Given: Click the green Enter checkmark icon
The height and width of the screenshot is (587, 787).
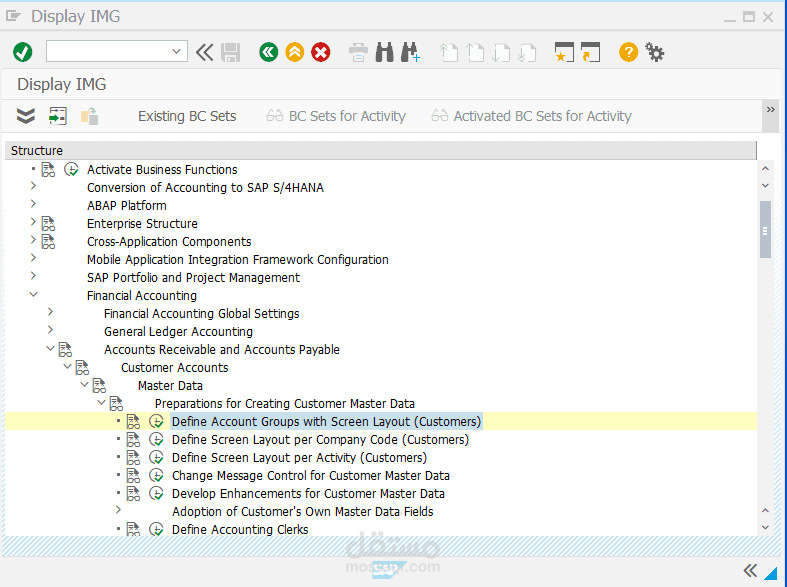Looking at the screenshot, I should [23, 52].
